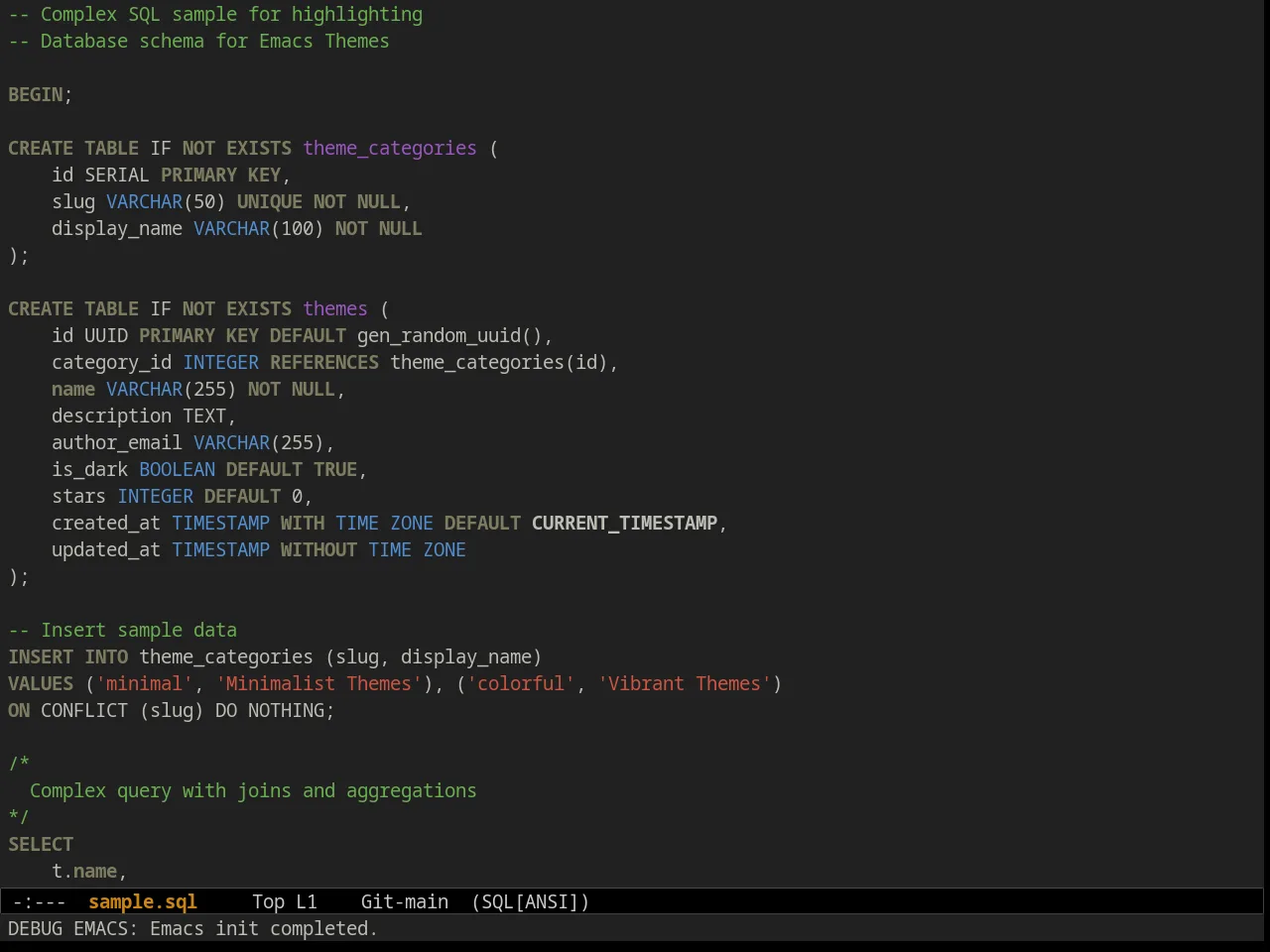Viewport: 1270px width, 952px height.
Task: Click 't.name,' line at bottom
Action: point(89,871)
